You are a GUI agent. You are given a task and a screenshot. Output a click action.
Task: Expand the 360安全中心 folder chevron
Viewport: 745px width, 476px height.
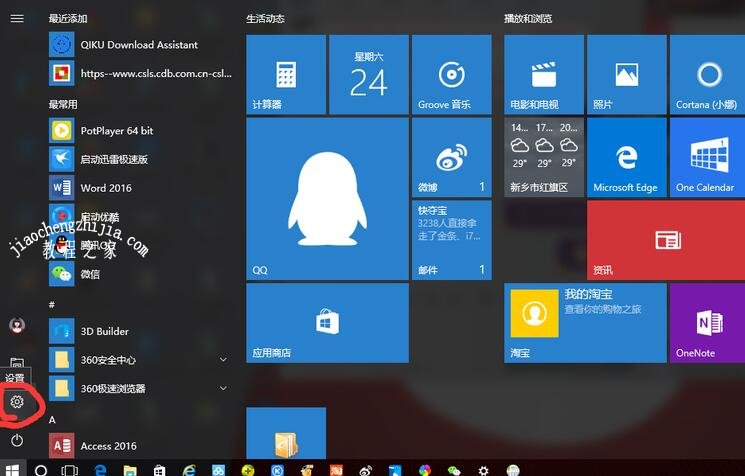click(223, 360)
